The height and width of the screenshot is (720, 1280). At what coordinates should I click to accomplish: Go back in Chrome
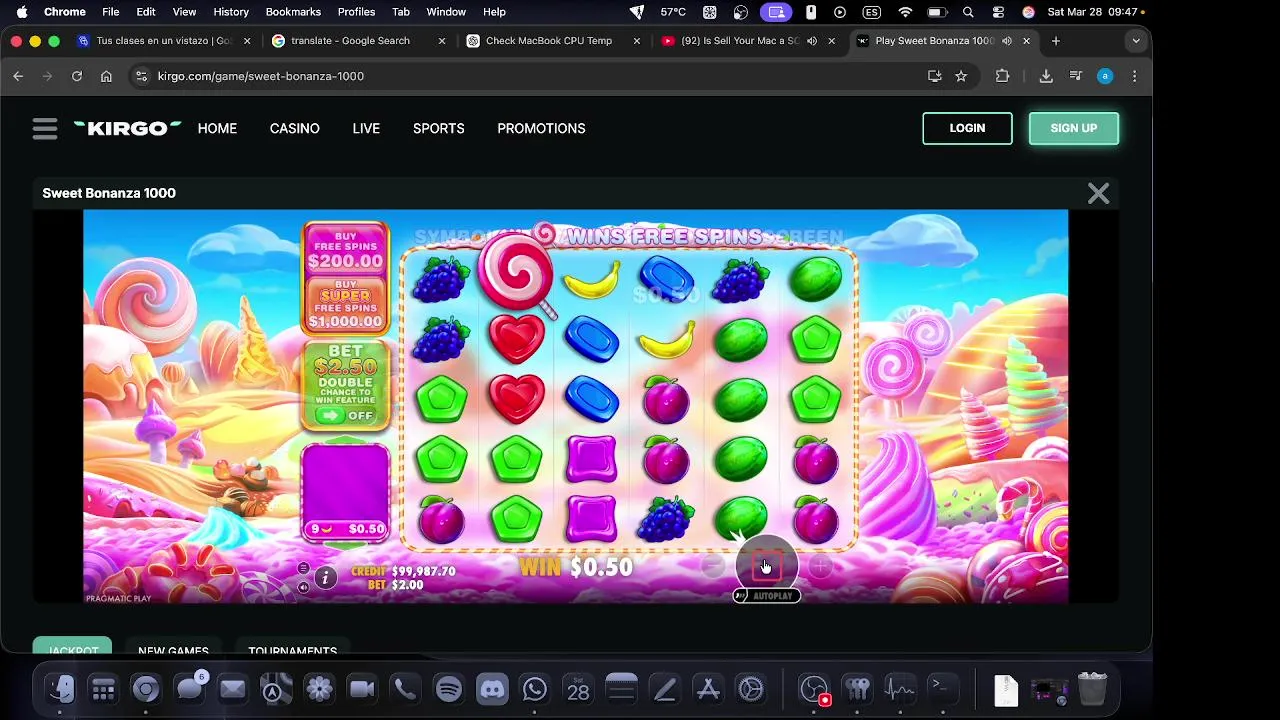[x=18, y=76]
